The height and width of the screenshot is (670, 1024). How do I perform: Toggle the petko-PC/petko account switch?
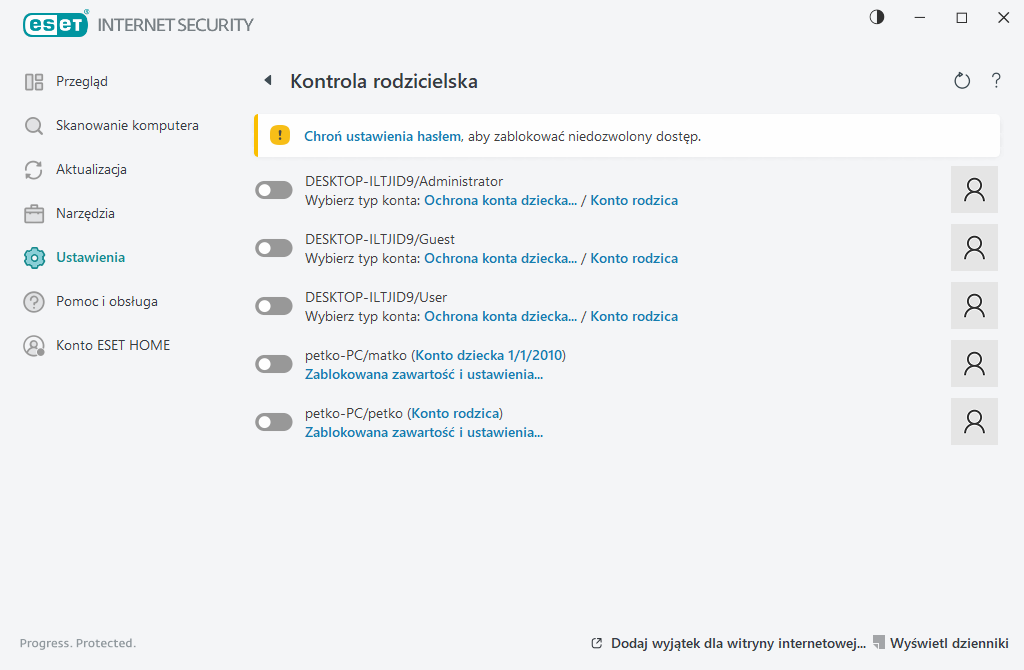pyautogui.click(x=273, y=421)
